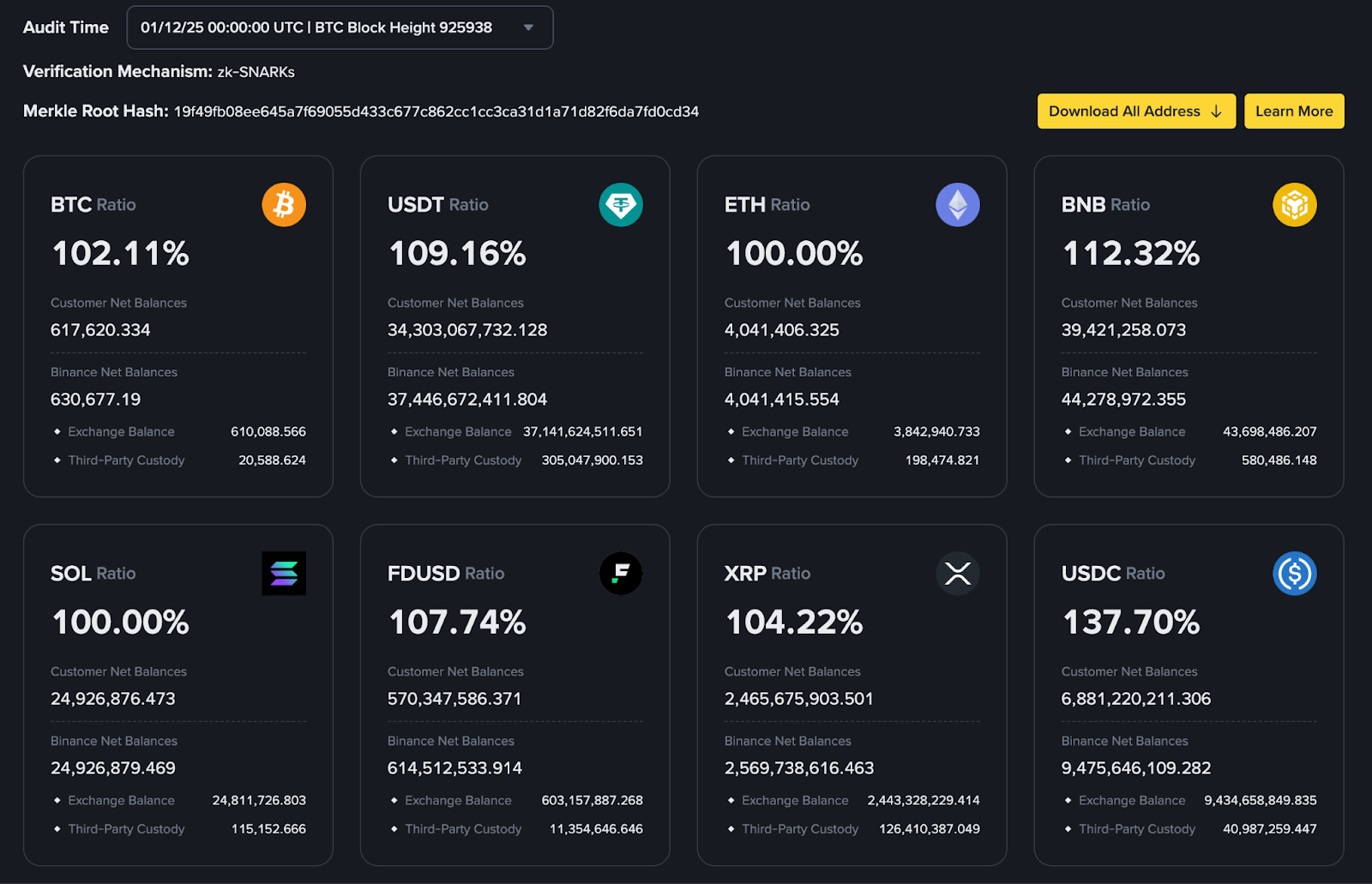Click the Download All Address button

click(1135, 111)
